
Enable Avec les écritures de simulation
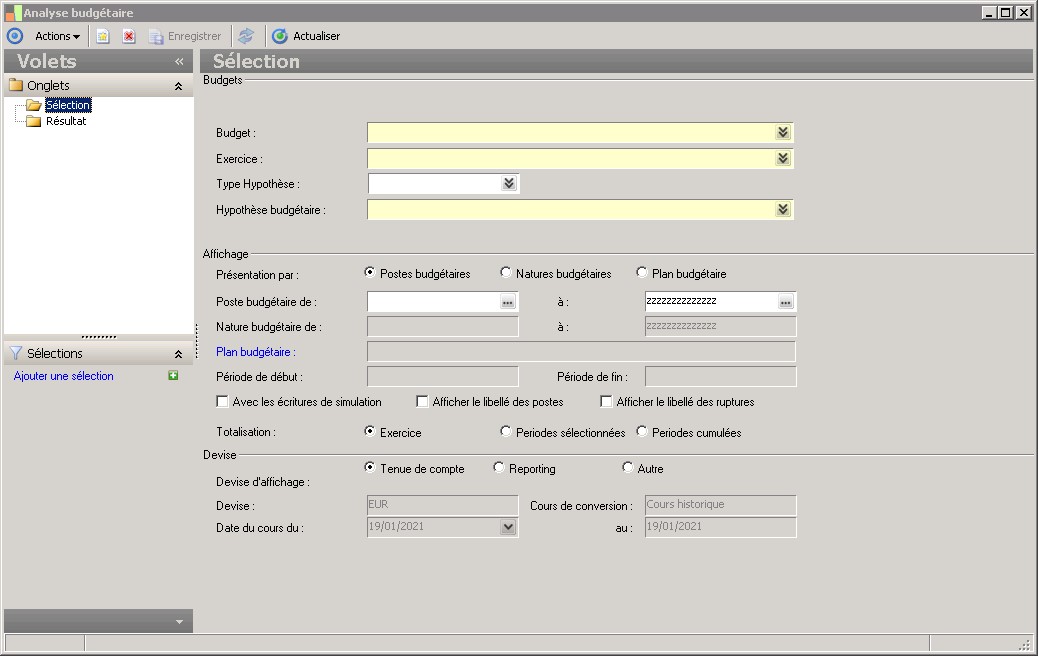click(223, 402)
